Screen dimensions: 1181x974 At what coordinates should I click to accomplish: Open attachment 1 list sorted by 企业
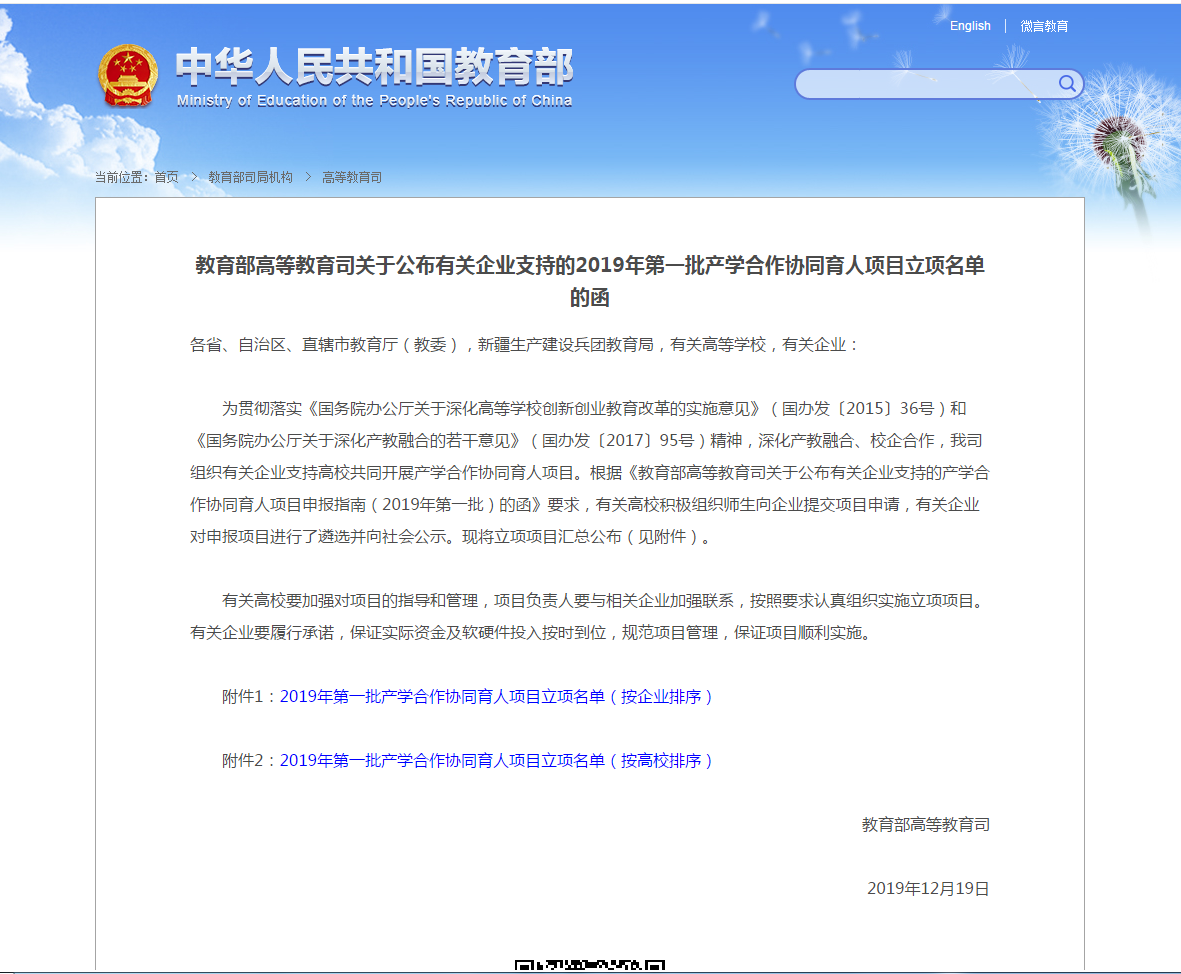pos(496,697)
